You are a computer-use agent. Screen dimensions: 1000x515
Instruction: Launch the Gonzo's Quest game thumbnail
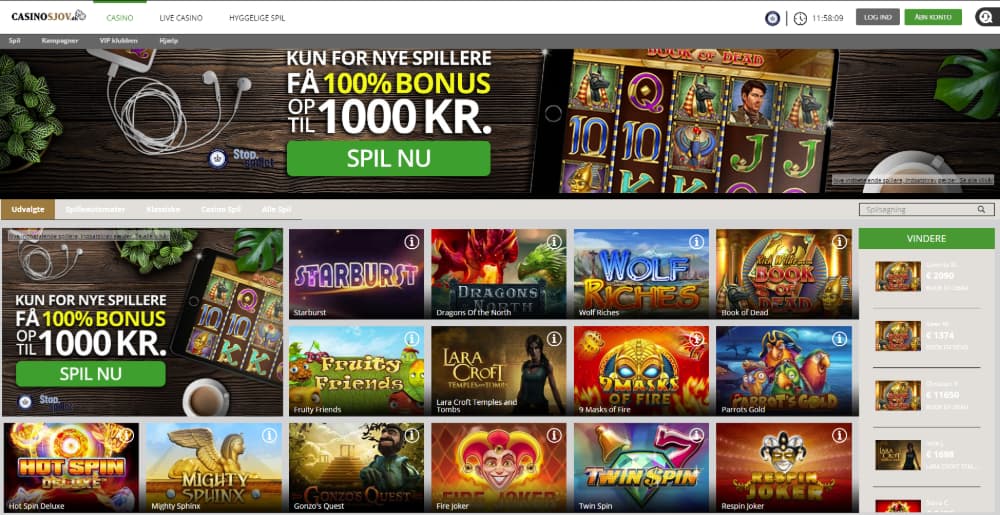pos(356,467)
